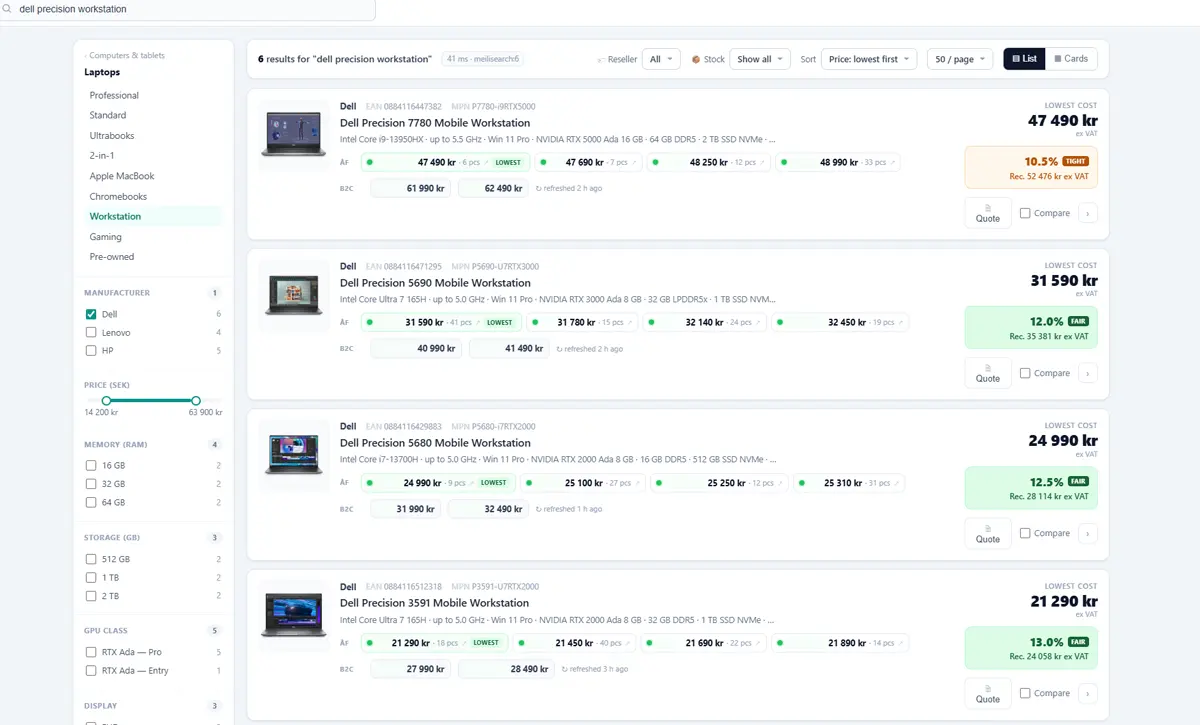
Task: Open external link arrow on 25 310 kr offer
Action: click(896, 483)
